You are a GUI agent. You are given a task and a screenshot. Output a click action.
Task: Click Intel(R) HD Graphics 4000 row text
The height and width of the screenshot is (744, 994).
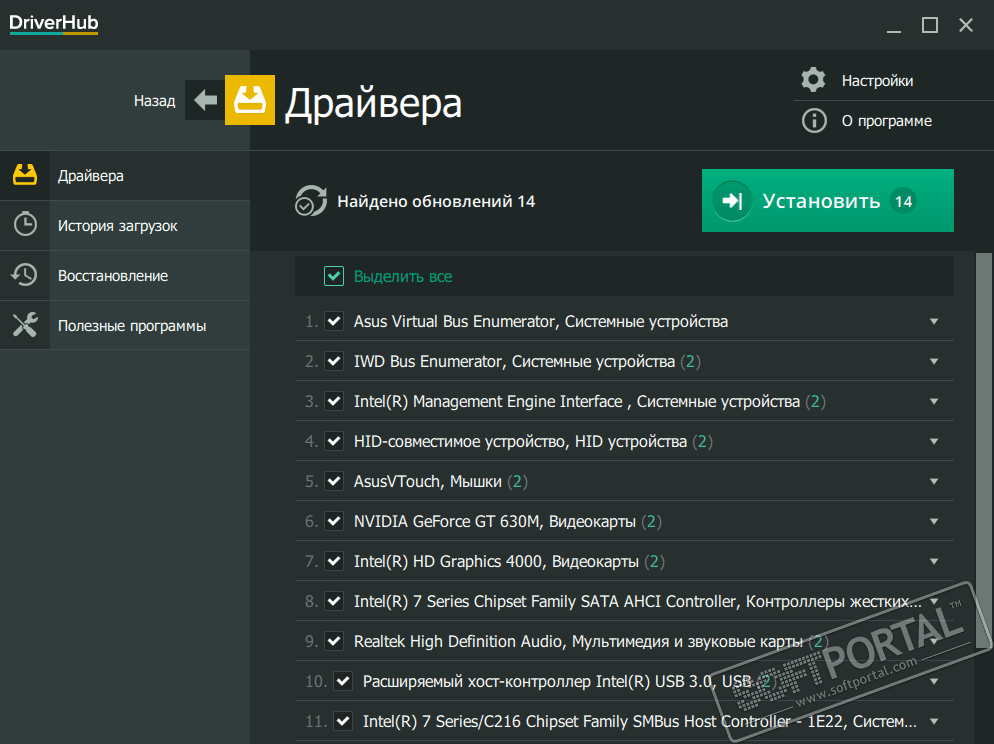point(496,561)
